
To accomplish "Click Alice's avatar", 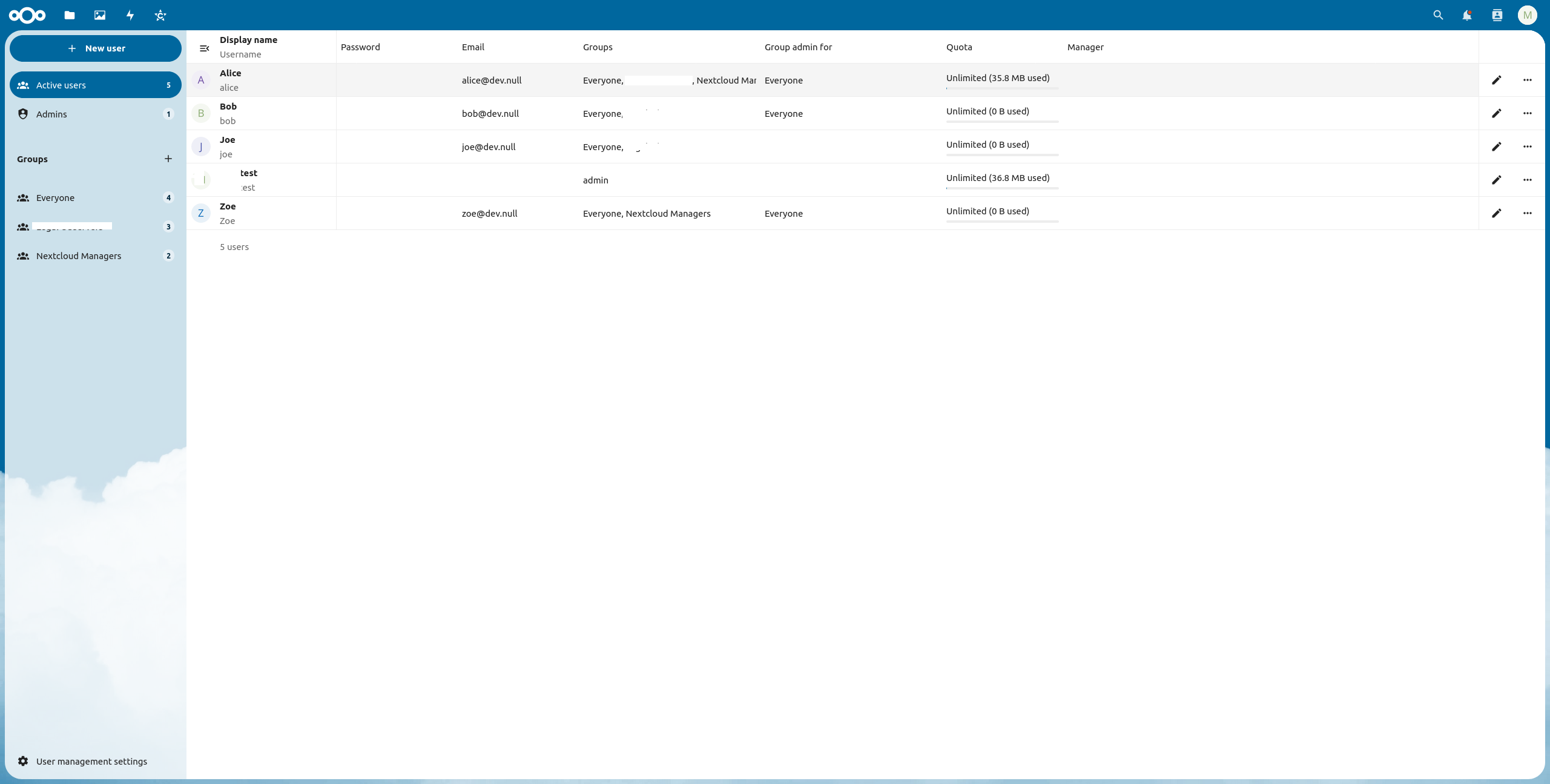I will [201, 80].
